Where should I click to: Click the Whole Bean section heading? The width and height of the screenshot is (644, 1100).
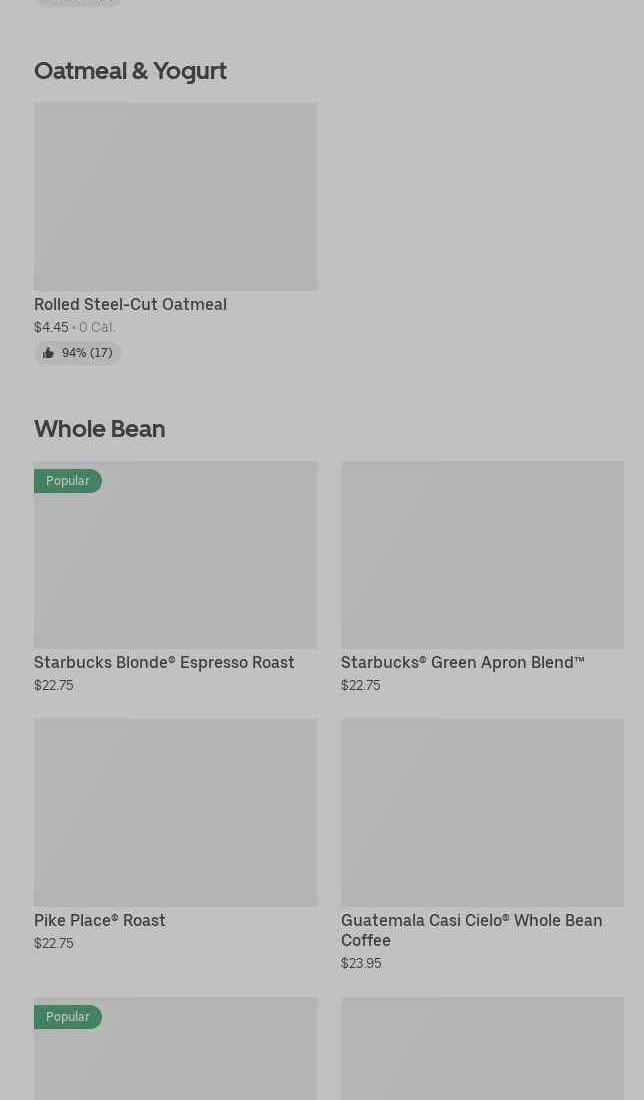99,429
